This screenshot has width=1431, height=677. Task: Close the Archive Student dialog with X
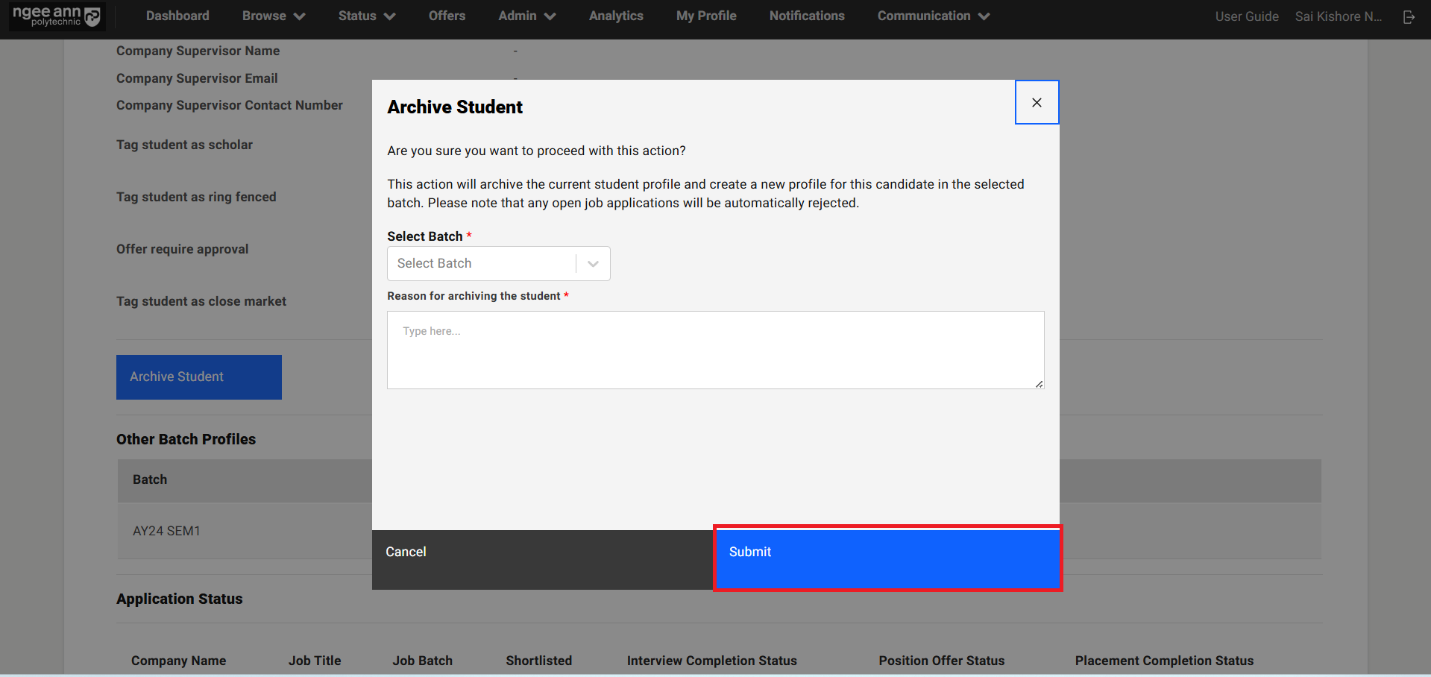1036,102
